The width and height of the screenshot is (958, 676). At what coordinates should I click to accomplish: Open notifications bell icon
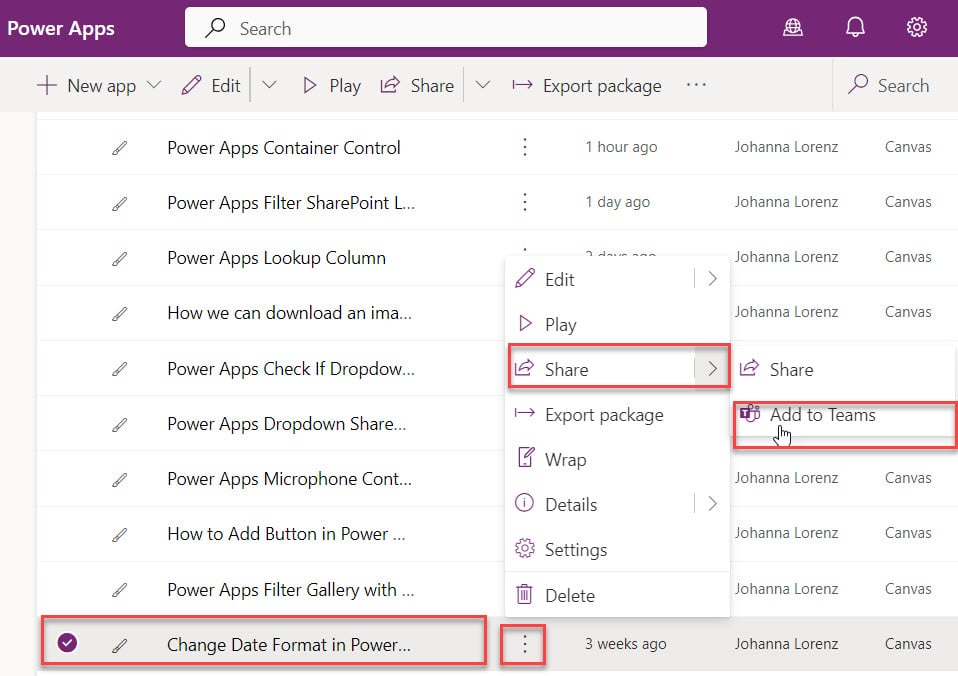point(855,28)
